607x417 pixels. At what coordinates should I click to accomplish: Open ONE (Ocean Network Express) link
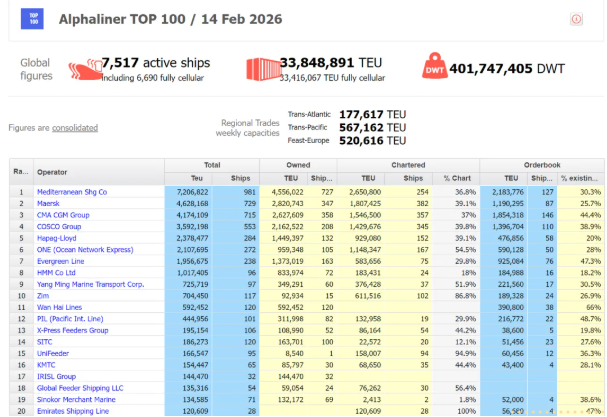point(84,251)
